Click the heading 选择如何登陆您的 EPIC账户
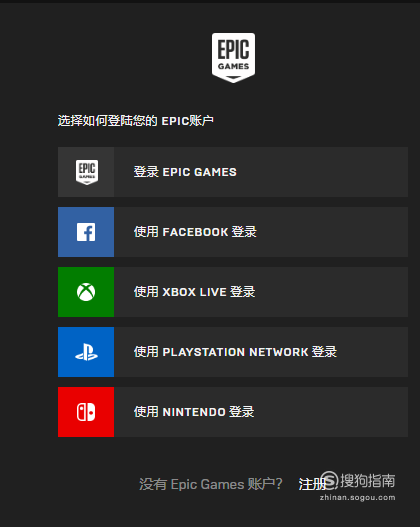420x527 pixels. [135, 121]
